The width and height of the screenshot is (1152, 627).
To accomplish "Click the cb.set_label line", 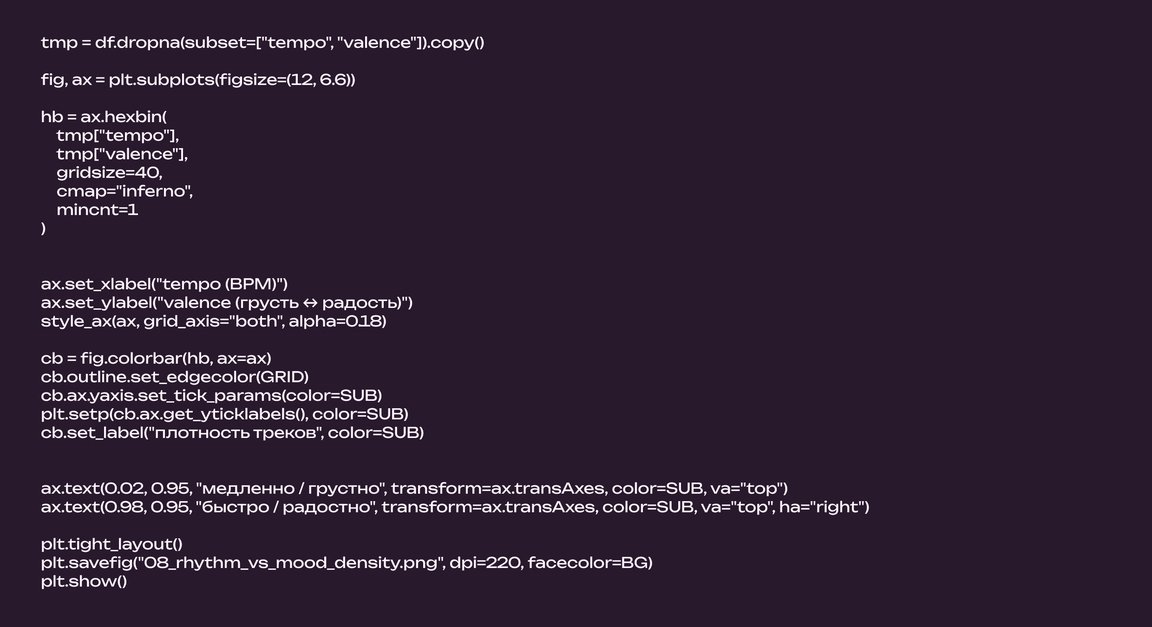I will 232,432.
